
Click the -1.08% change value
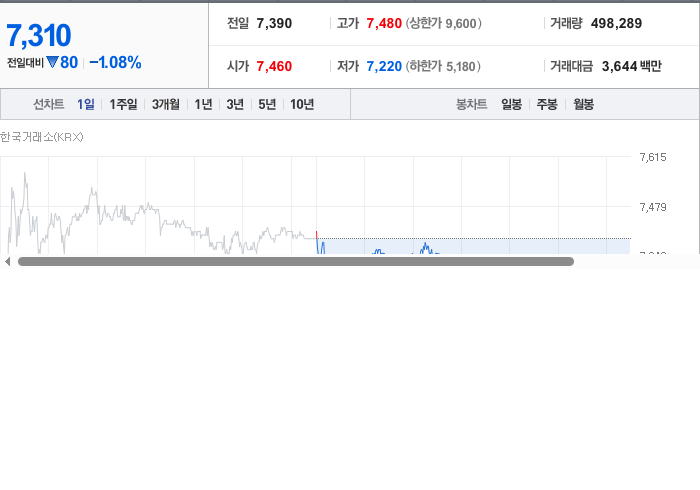116,62
